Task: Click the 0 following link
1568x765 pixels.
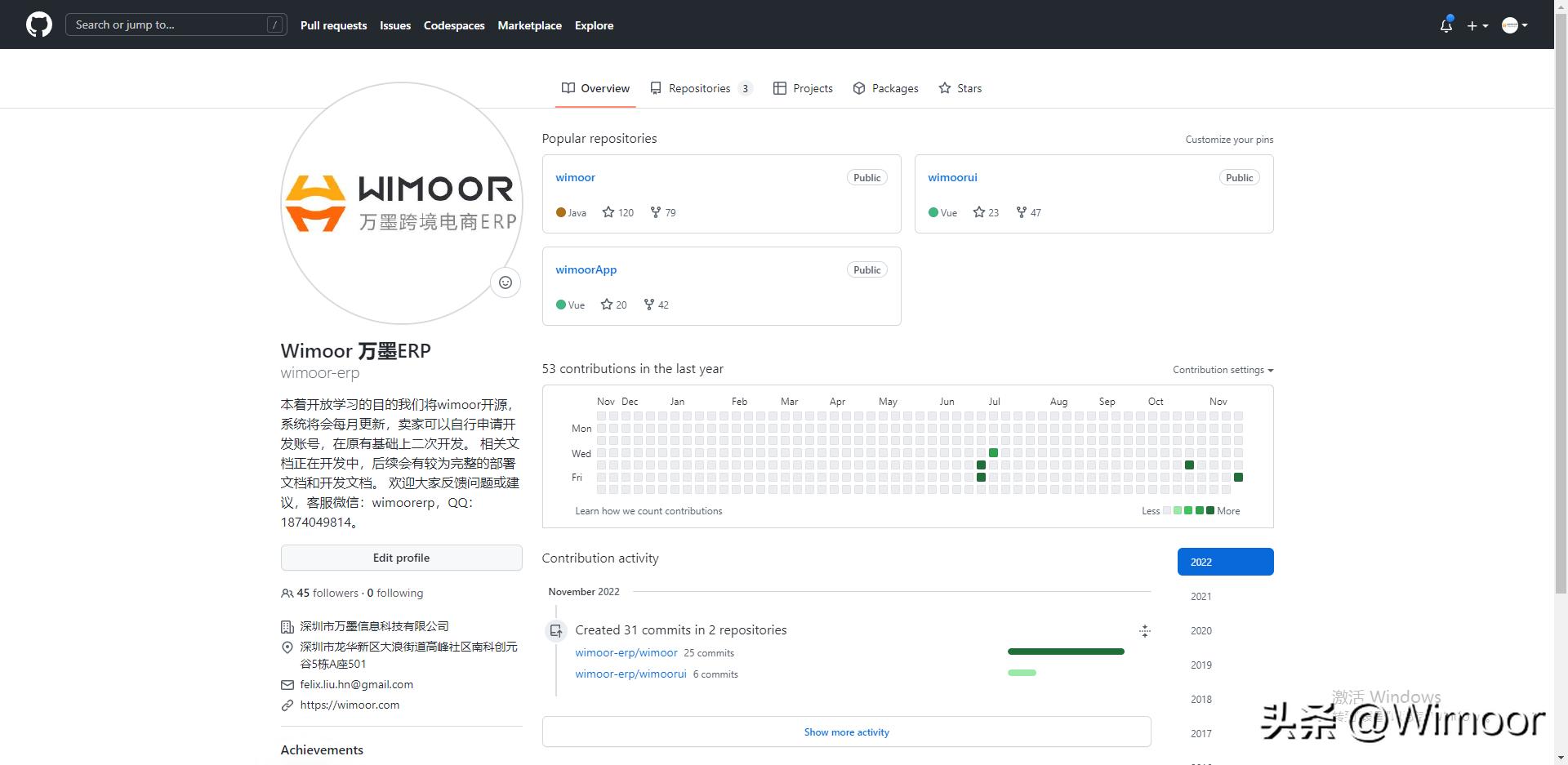Action: tap(395, 593)
